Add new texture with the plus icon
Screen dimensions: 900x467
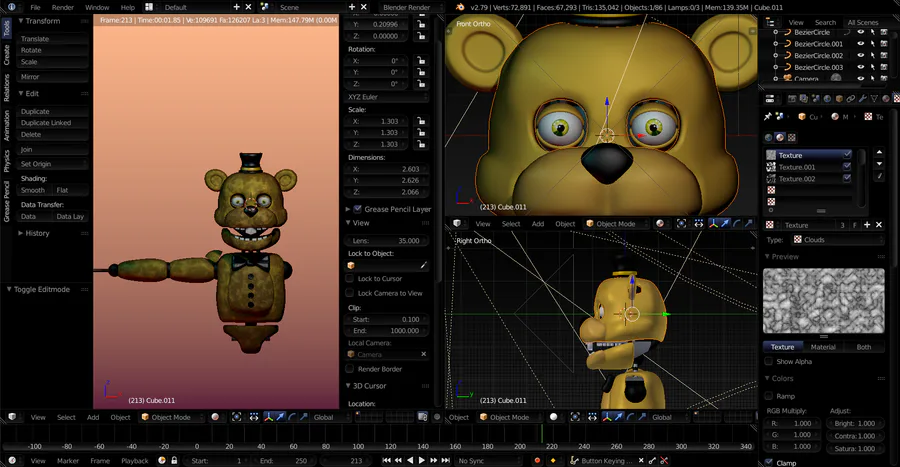click(867, 225)
